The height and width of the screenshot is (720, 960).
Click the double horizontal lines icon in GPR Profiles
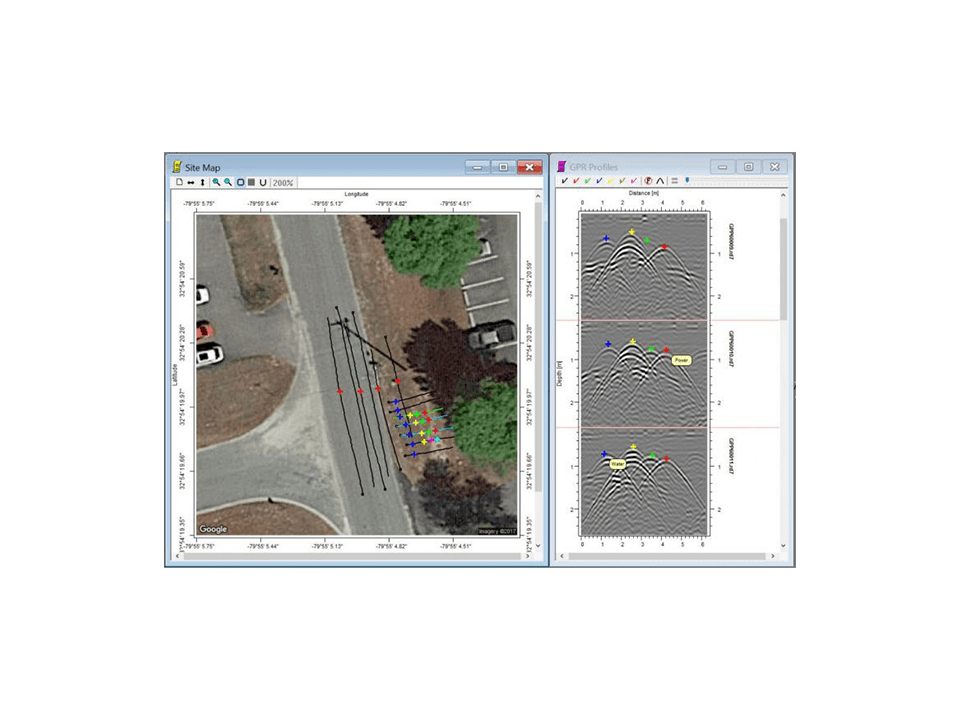coord(674,181)
